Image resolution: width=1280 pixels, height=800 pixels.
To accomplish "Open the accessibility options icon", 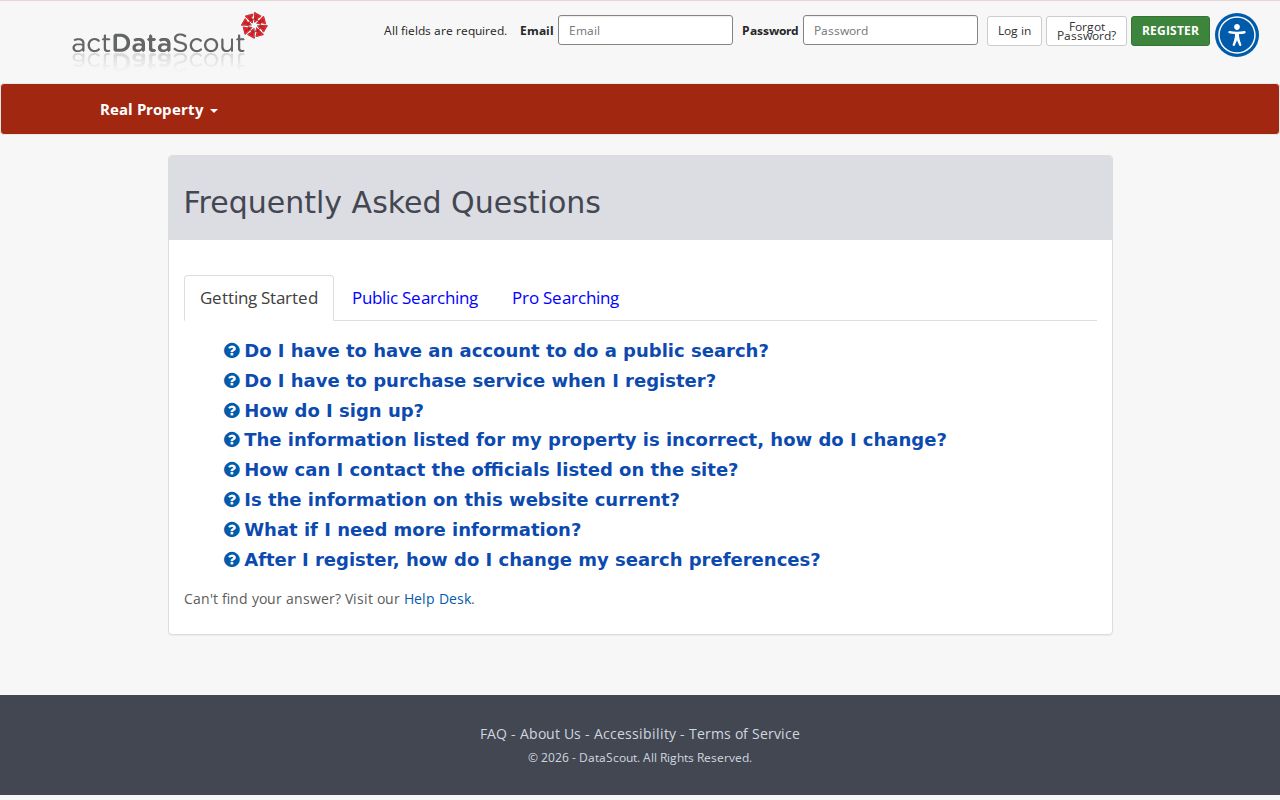I will (x=1237, y=35).
